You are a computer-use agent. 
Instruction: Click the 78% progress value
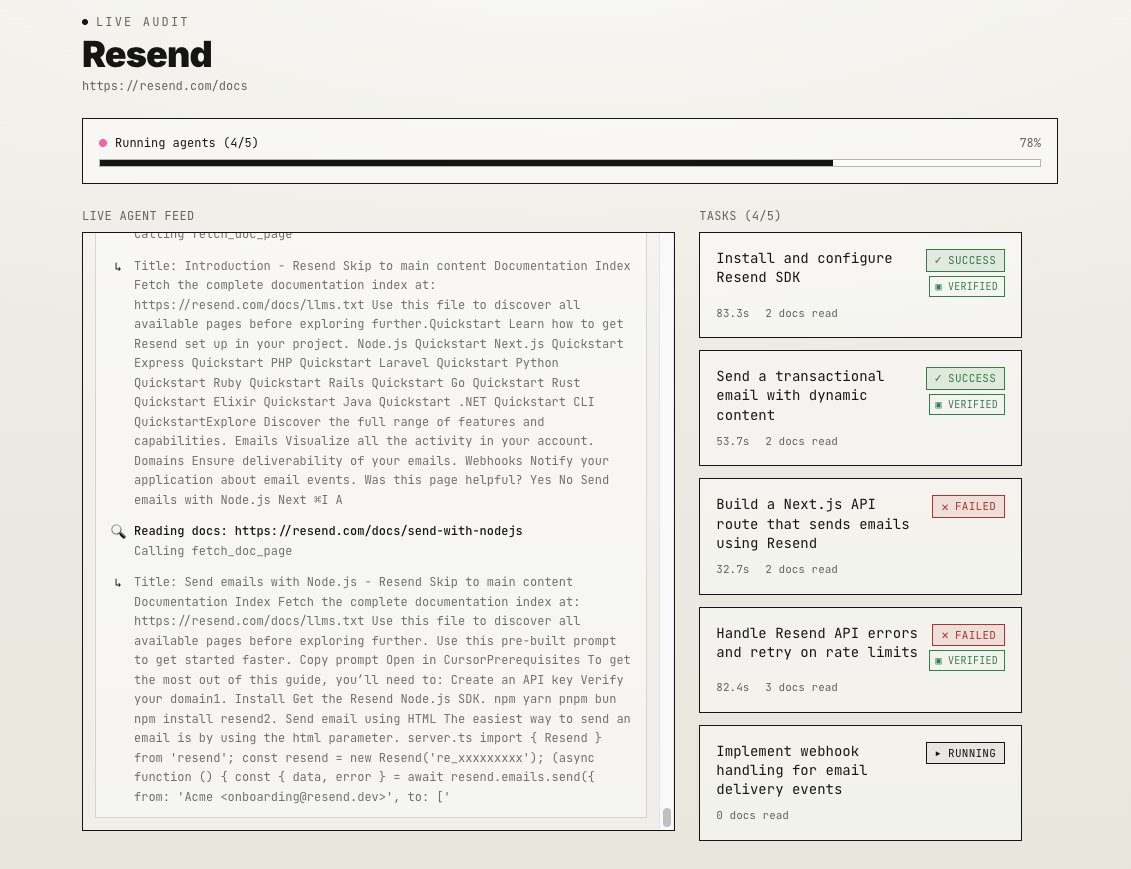click(1030, 143)
